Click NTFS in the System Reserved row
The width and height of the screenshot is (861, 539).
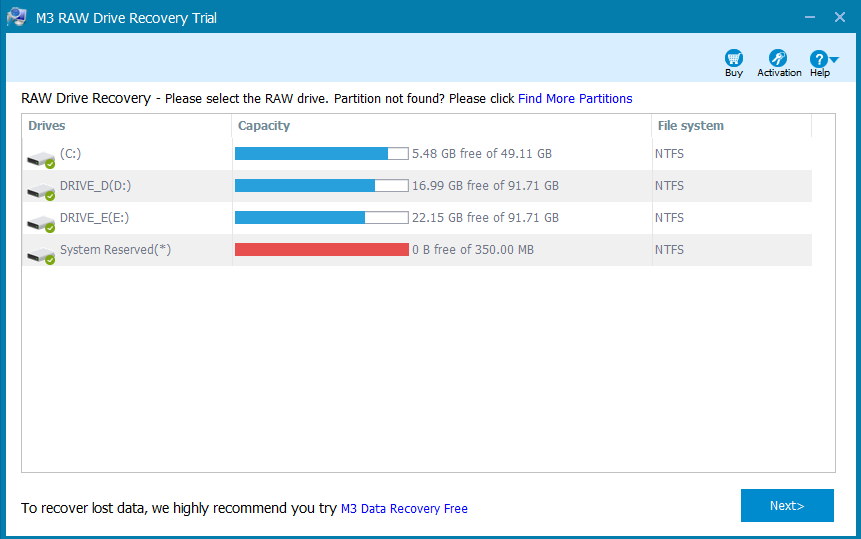pyautogui.click(x=669, y=250)
